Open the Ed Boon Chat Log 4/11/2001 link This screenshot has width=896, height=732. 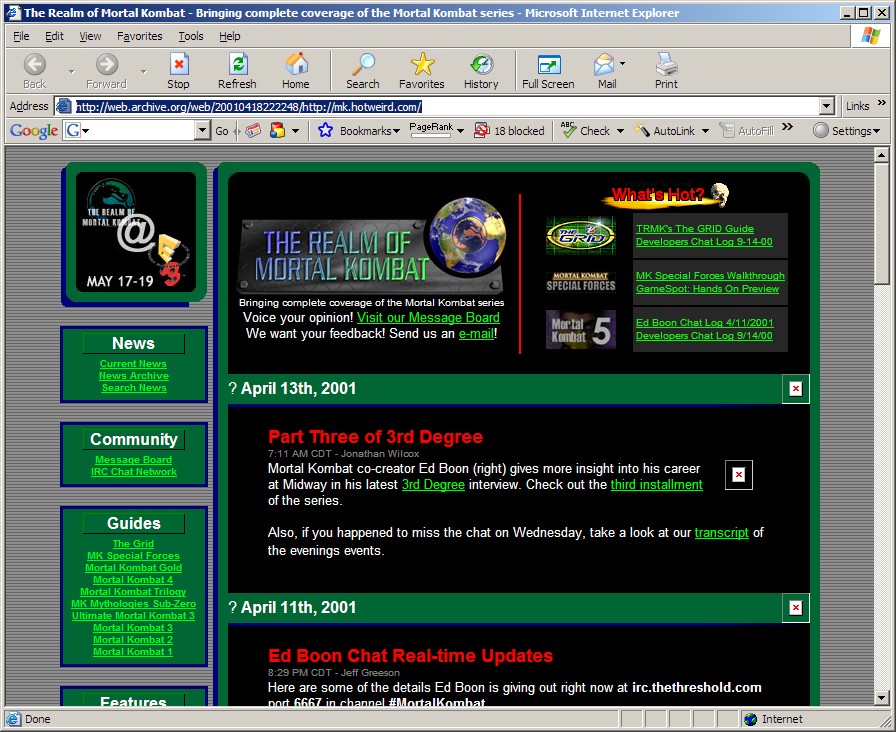tap(705, 323)
